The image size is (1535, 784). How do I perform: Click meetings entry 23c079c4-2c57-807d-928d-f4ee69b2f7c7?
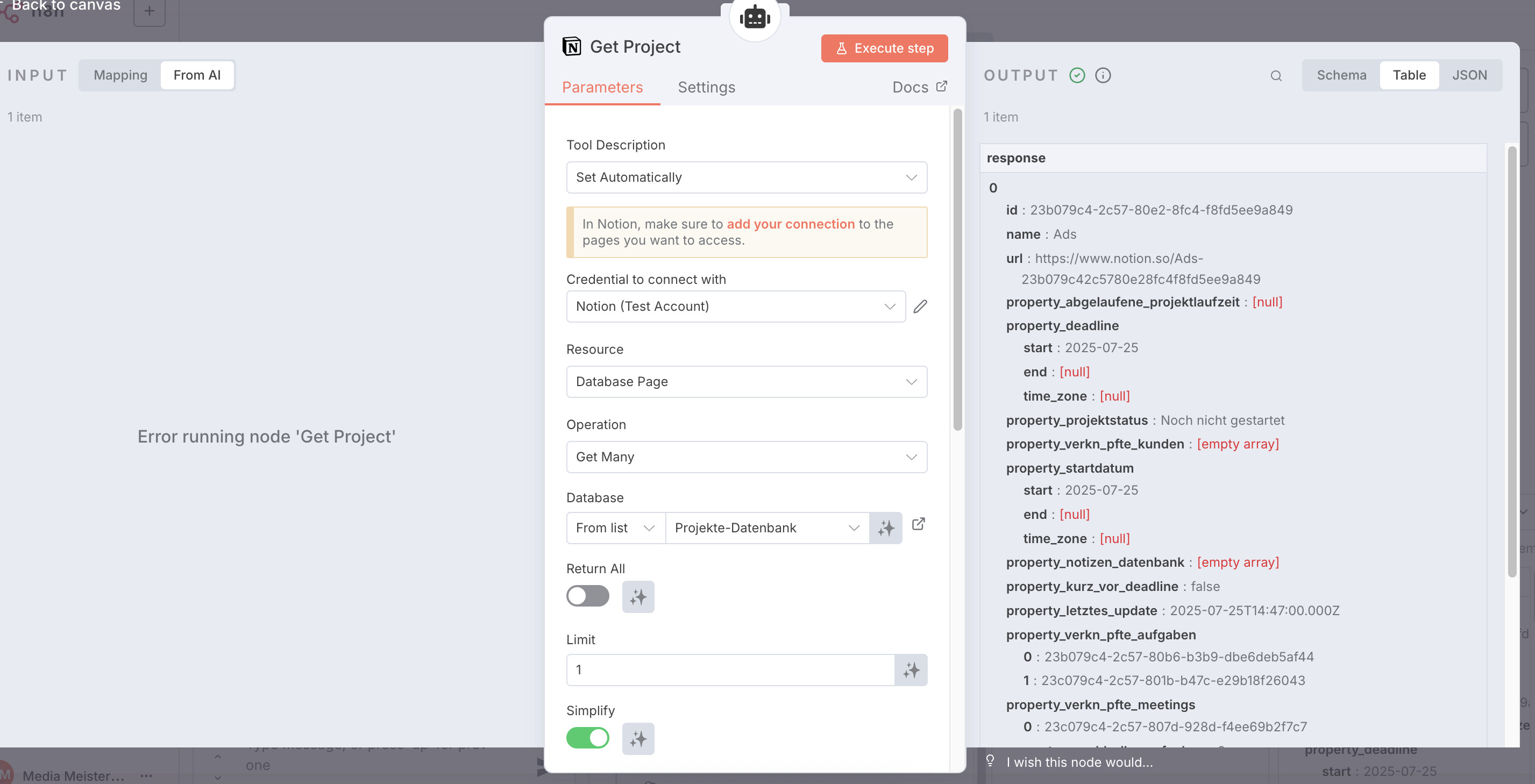click(1175, 727)
